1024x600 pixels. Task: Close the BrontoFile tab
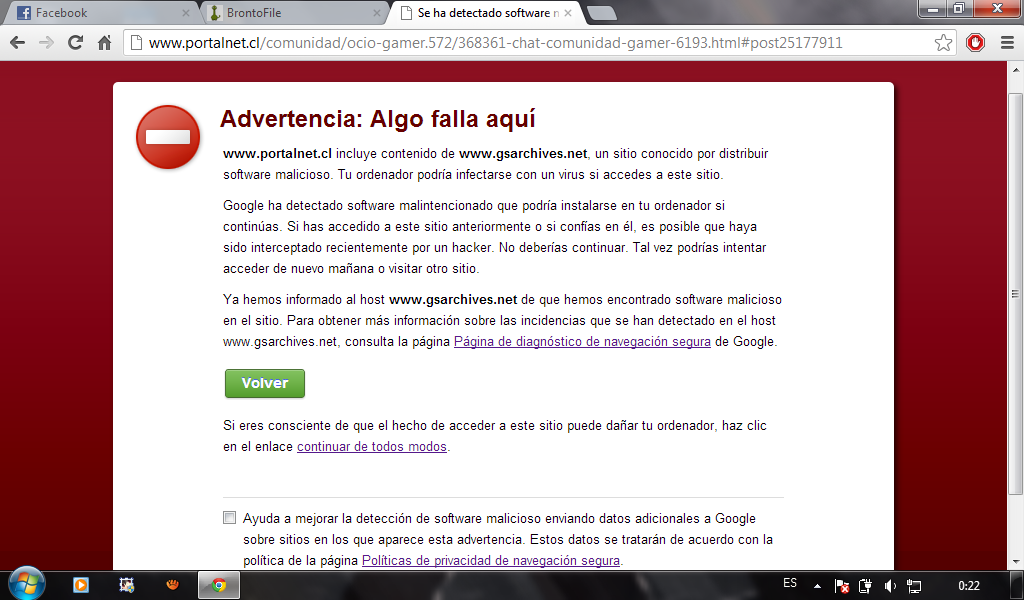click(377, 13)
